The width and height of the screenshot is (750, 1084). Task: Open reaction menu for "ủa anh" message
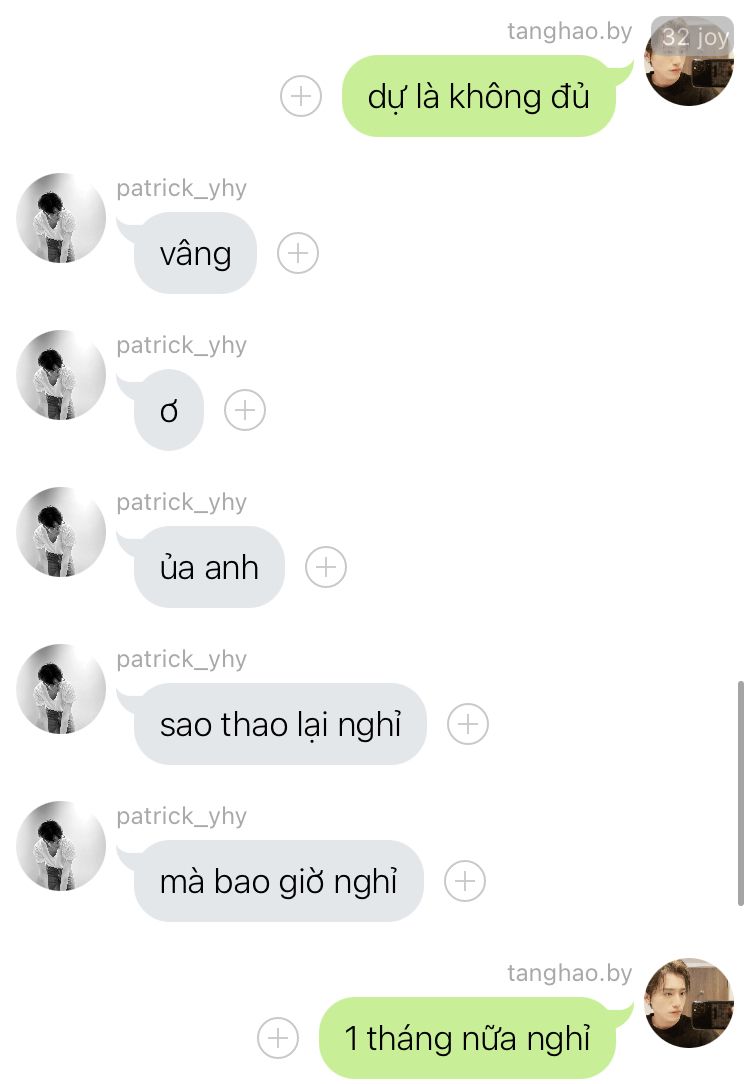coord(326,567)
